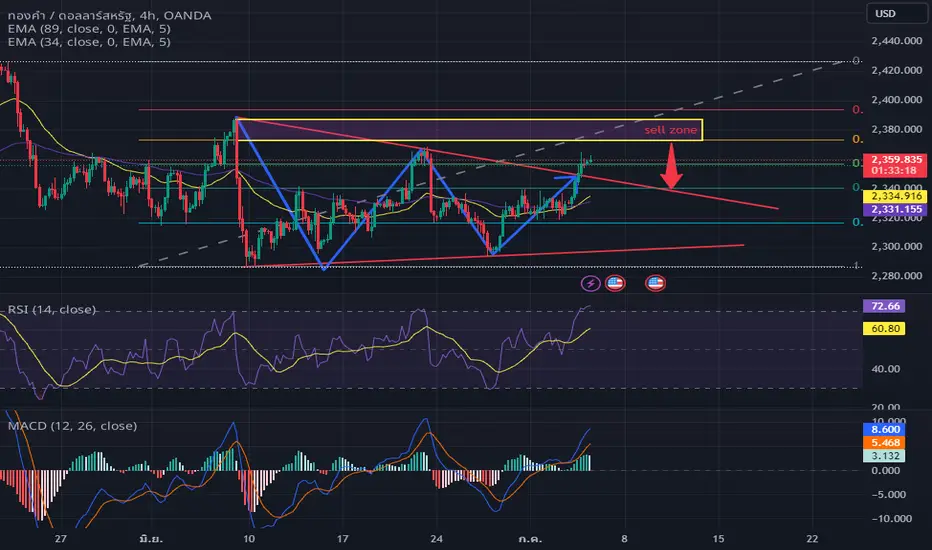Select the gold/US dollar 4h OANDA symbol title
This screenshot has width=932, height=550.
click(109, 15)
